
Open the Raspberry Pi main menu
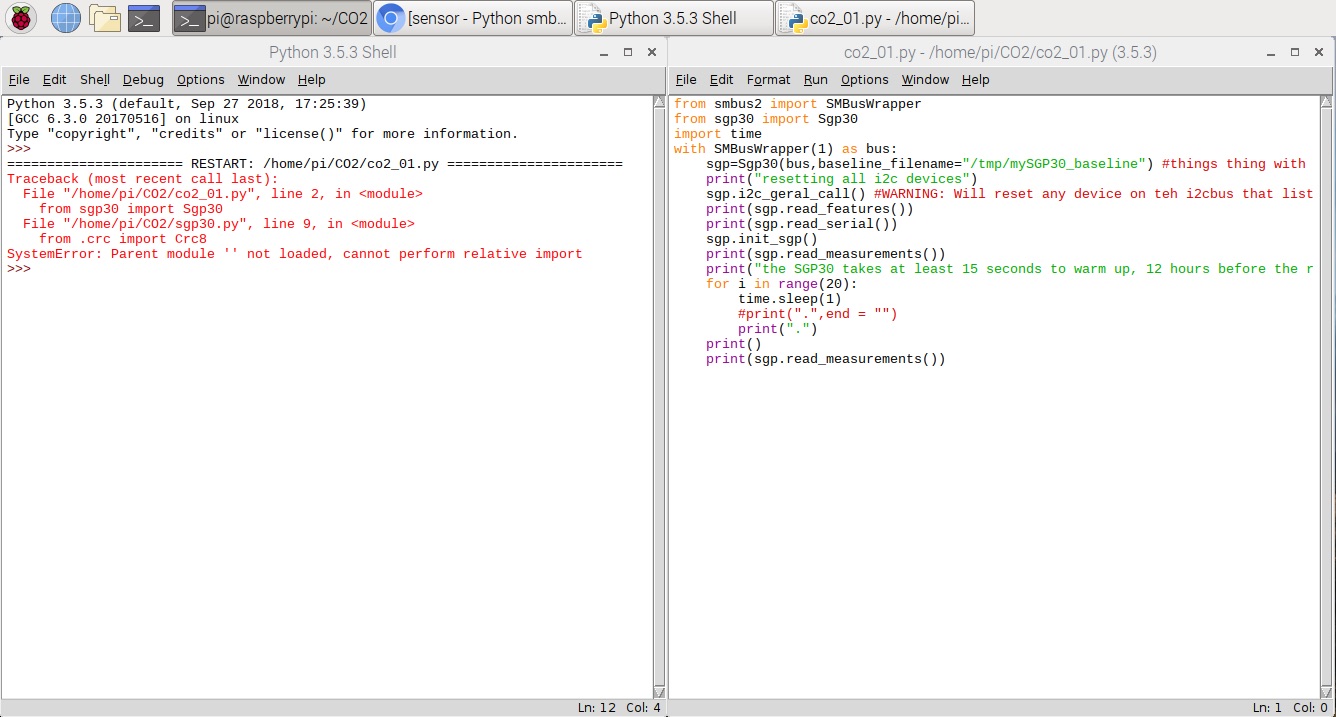click(x=21, y=17)
